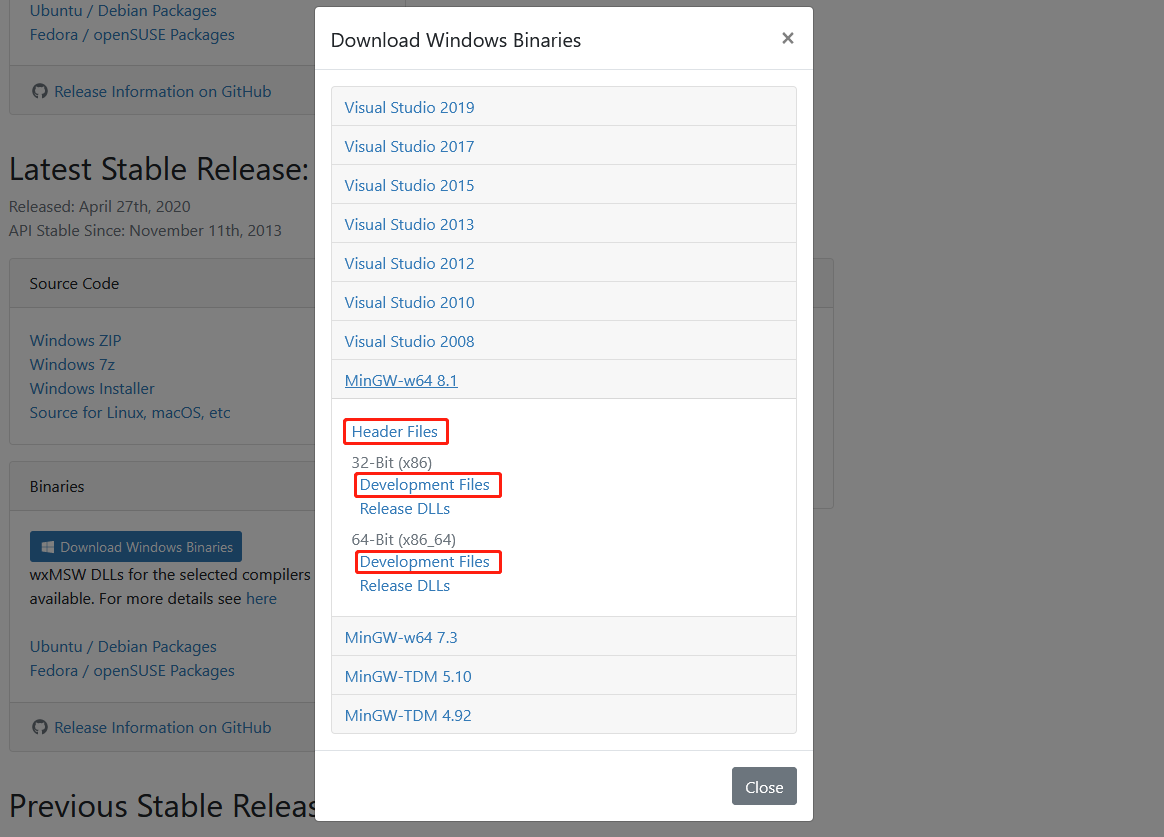Follow the 'here' link for more details
The width and height of the screenshot is (1164, 837).
(x=261, y=599)
